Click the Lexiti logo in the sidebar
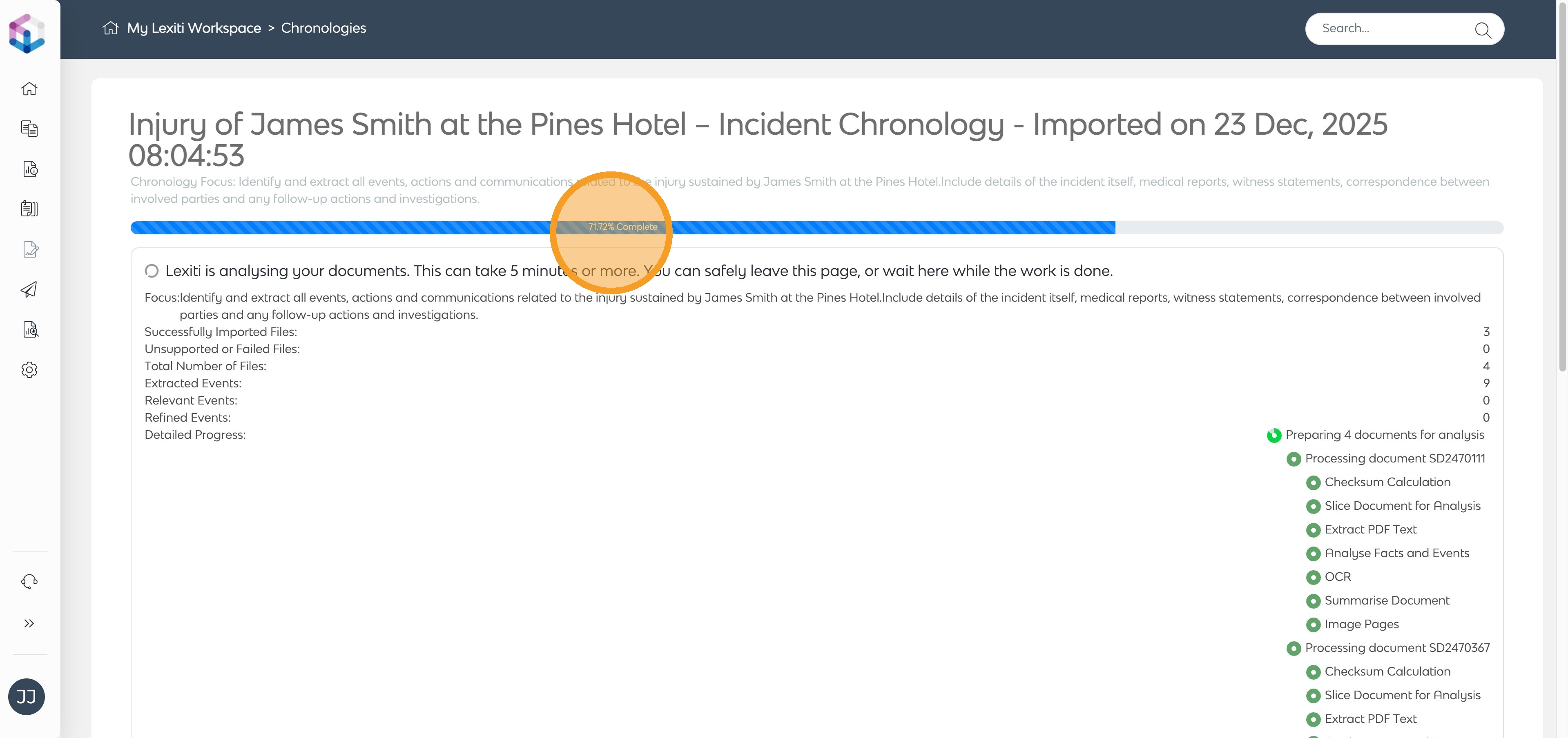Screen dimensions: 1568x738 coord(27,33)
